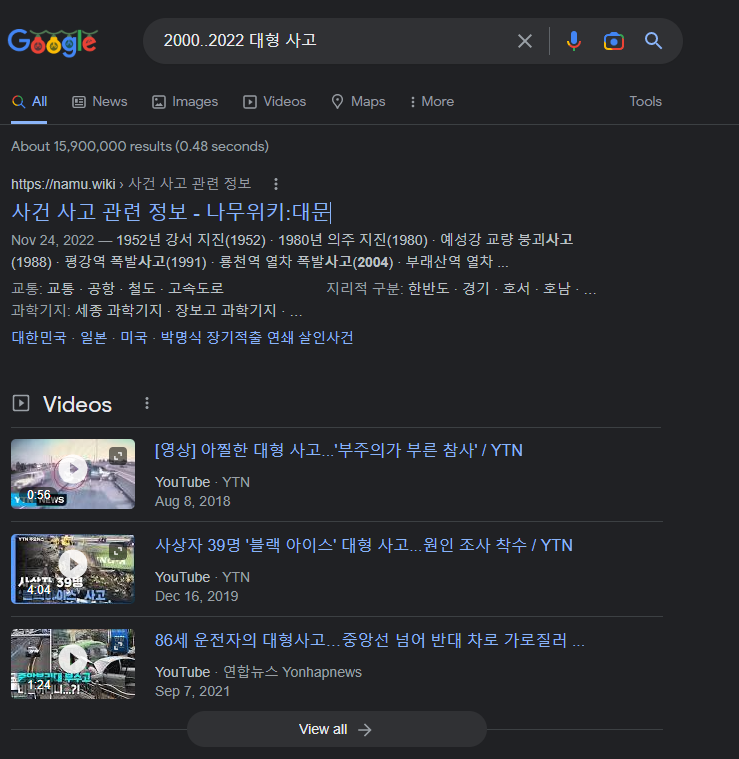739x759 pixels.
Task: Open 사건 사고 관련 정보 - 나무위키:대문 result
Action: 171,212
